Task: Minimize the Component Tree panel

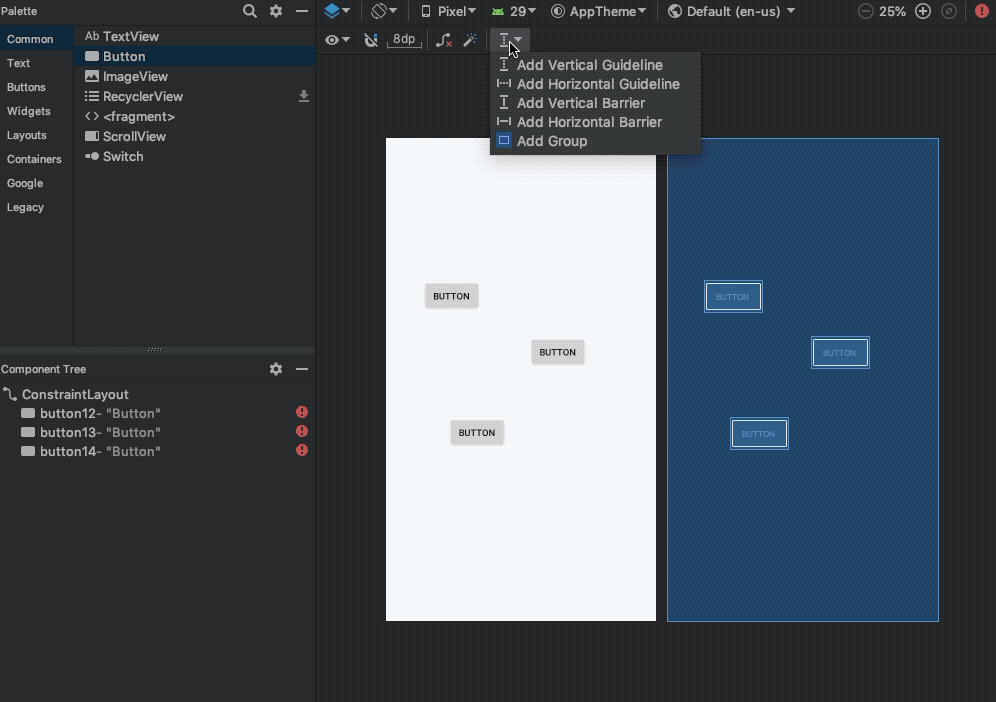Action: click(x=302, y=369)
